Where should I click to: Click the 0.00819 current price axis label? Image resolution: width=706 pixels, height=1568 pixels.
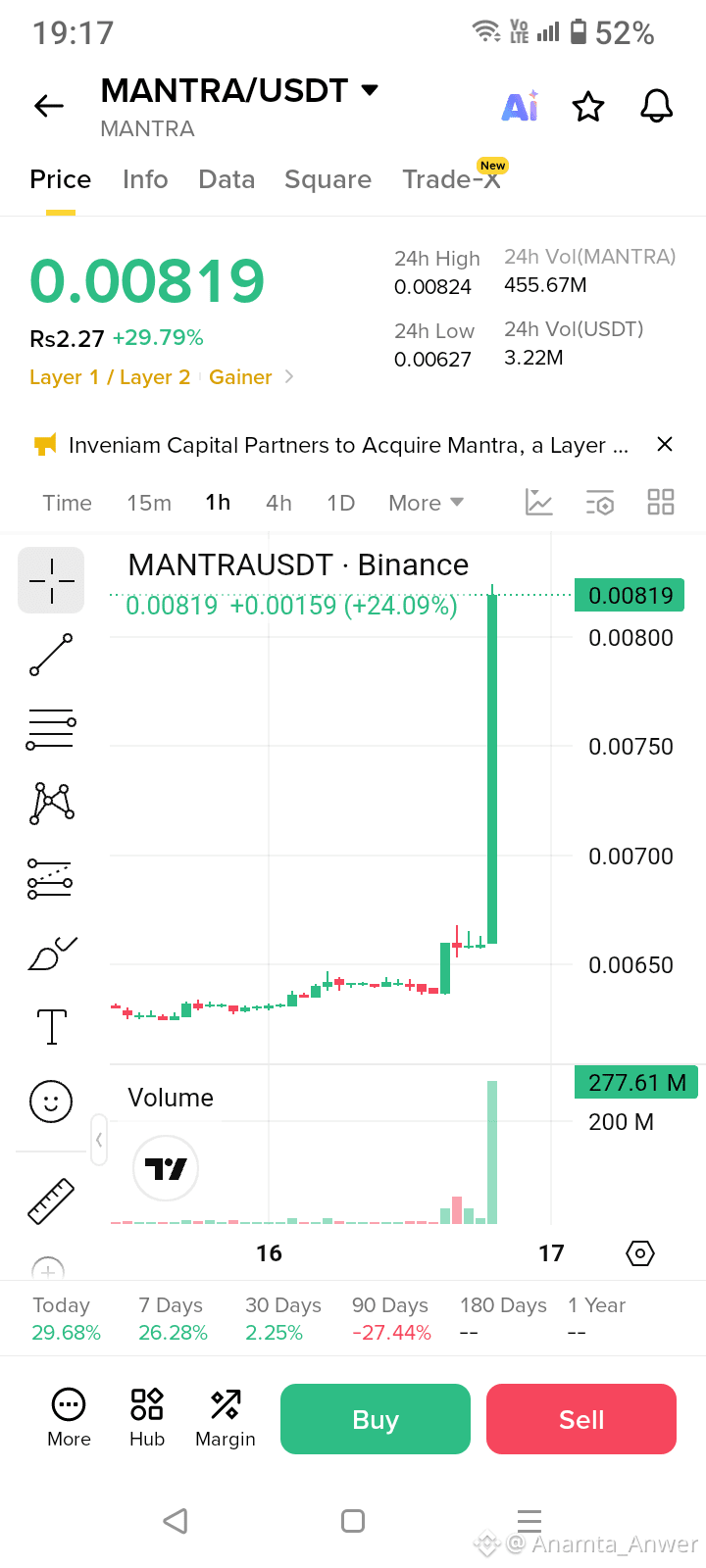(630, 595)
